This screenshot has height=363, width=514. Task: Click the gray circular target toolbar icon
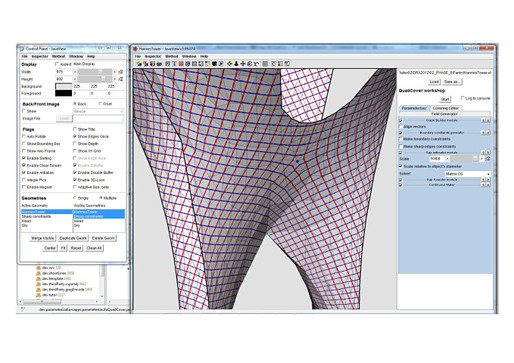[x=250, y=63]
